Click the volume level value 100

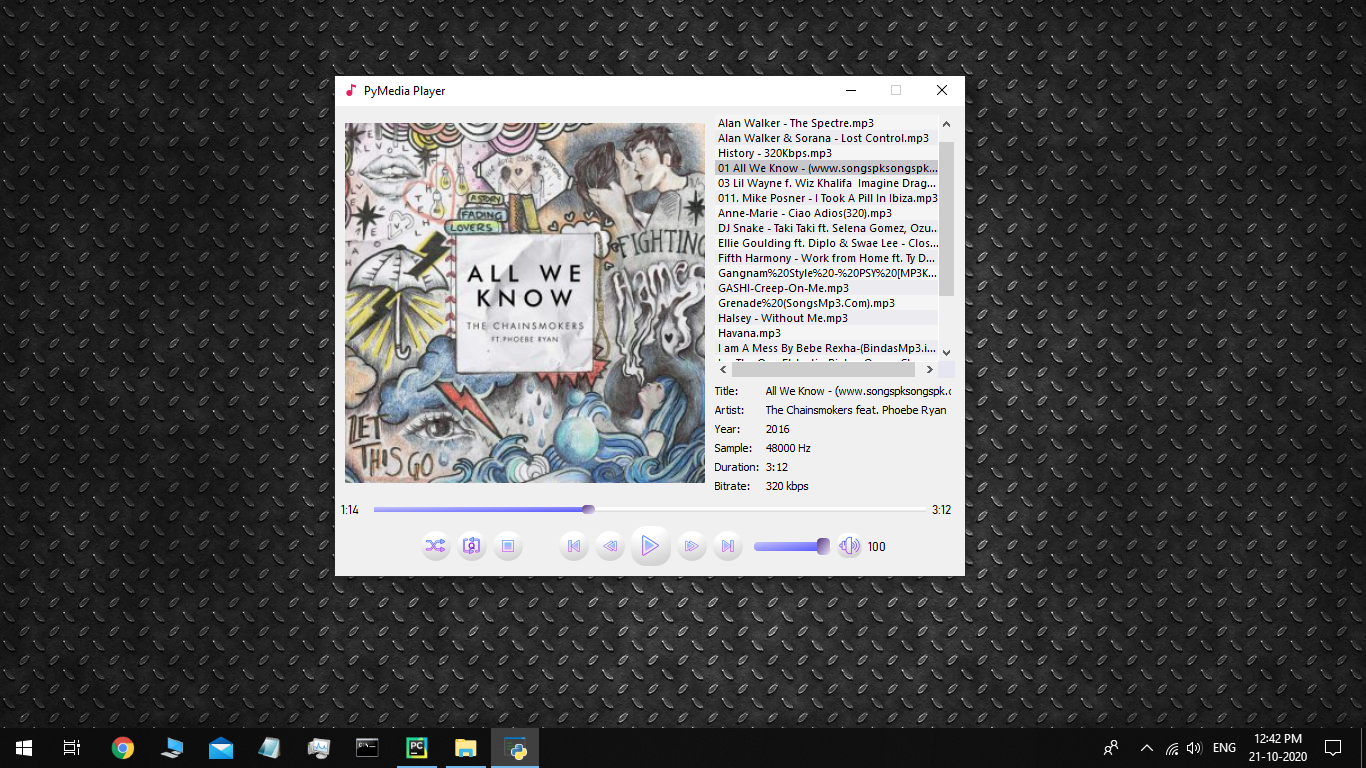(877, 547)
